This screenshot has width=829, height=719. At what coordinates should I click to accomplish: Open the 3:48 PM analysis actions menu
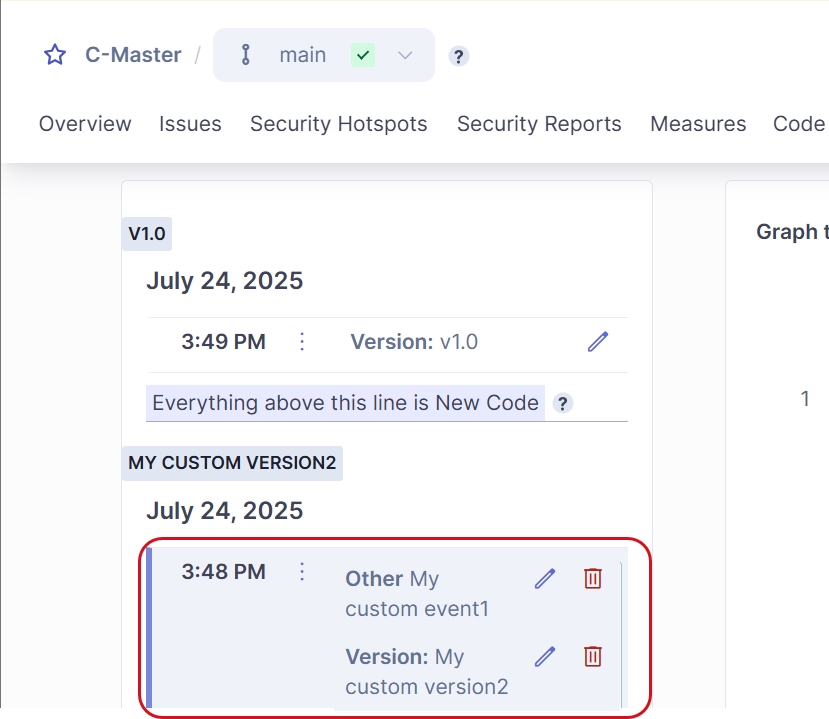302,572
